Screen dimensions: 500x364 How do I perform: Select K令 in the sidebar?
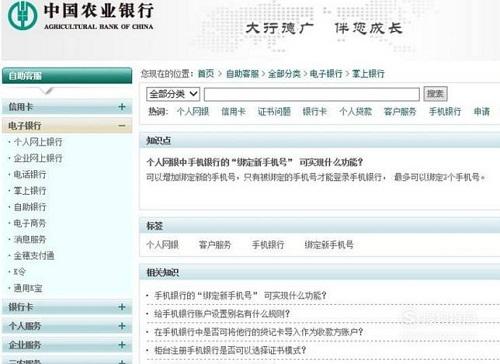click(x=19, y=272)
